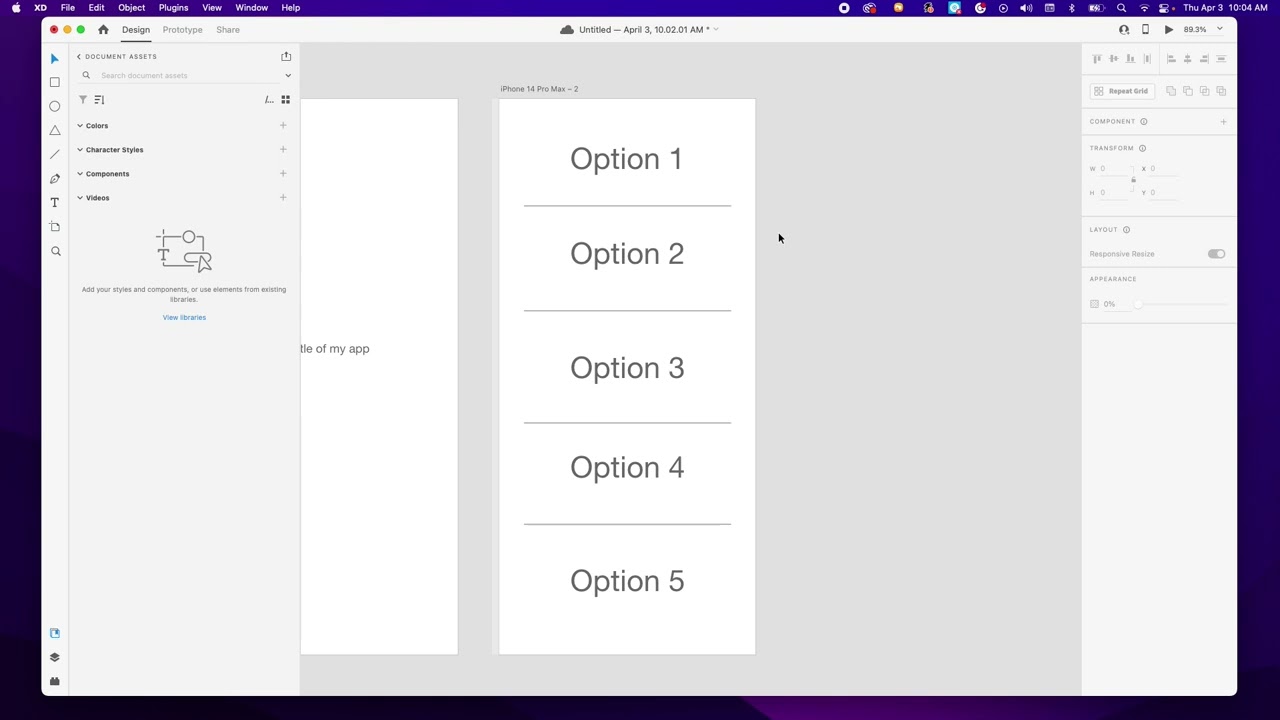
Task: Open invite to document icon
Action: tap(1124, 29)
